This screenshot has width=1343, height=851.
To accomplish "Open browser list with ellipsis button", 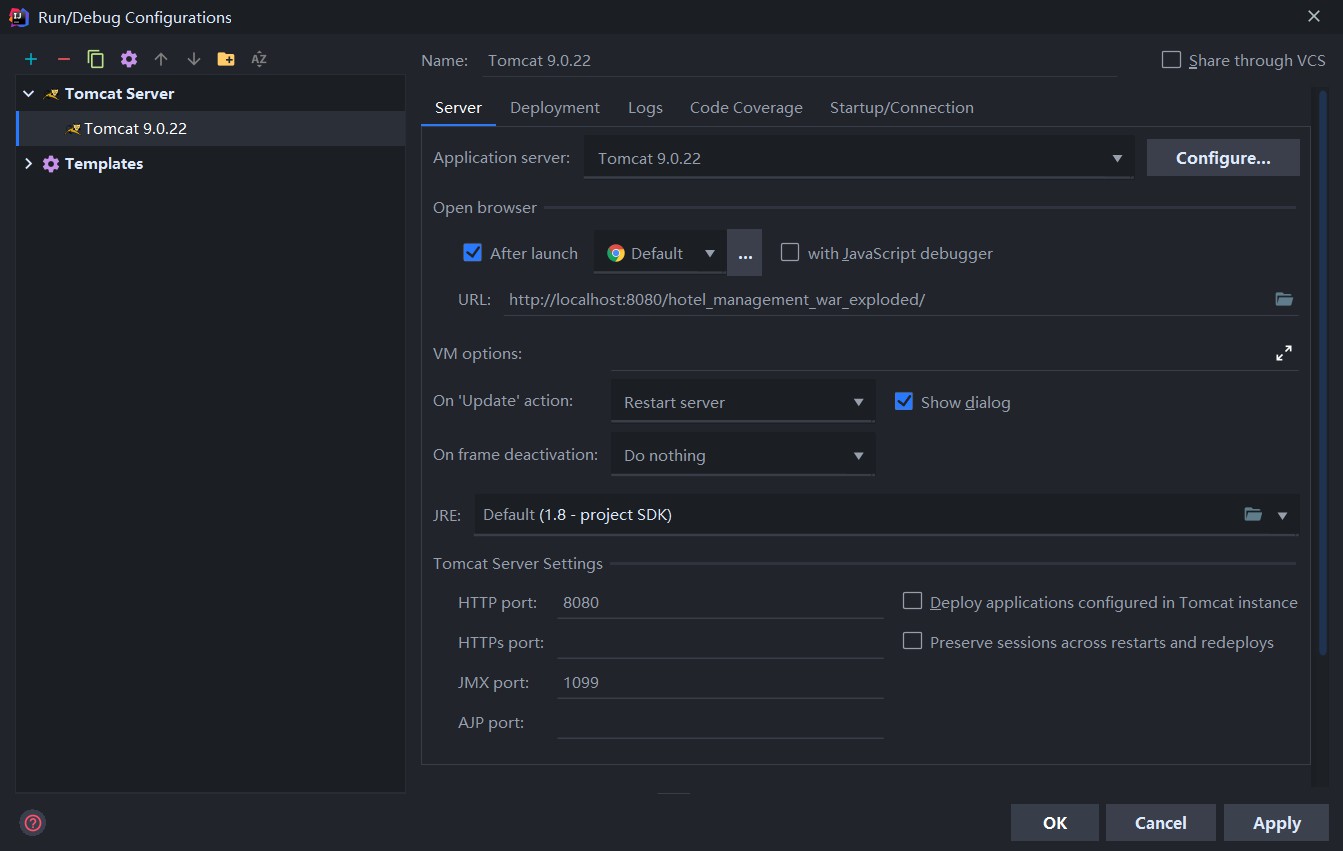I will [x=745, y=253].
